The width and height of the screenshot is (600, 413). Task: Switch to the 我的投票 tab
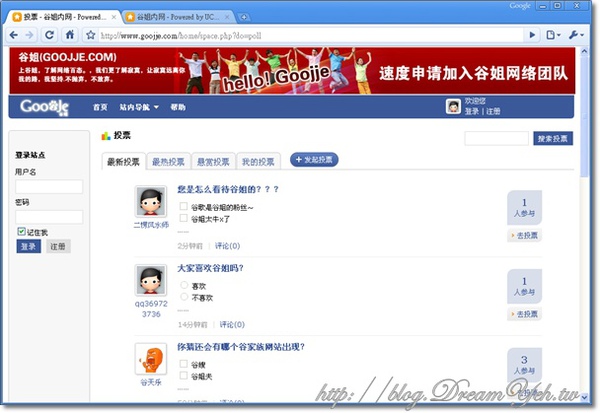tap(258, 162)
